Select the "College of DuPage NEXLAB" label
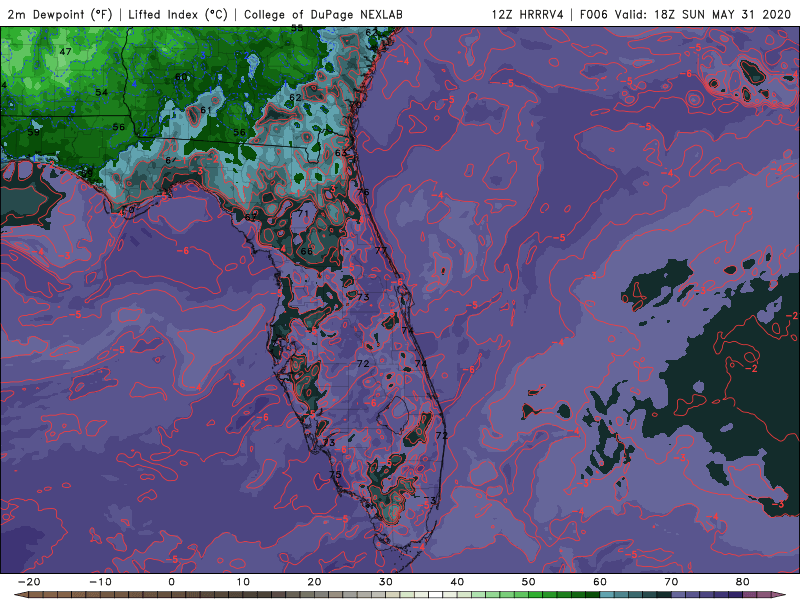This screenshot has height=600, width=800. coord(323,14)
